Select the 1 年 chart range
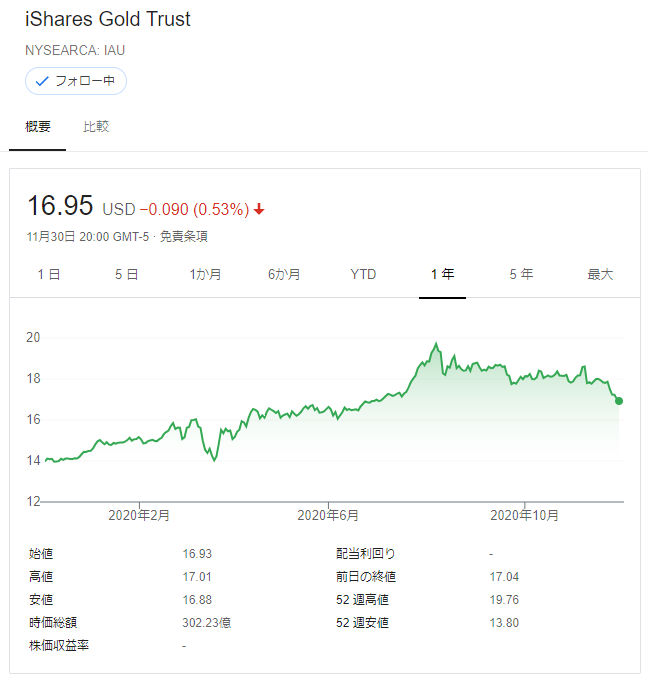The width and height of the screenshot is (648, 681). 443,274
